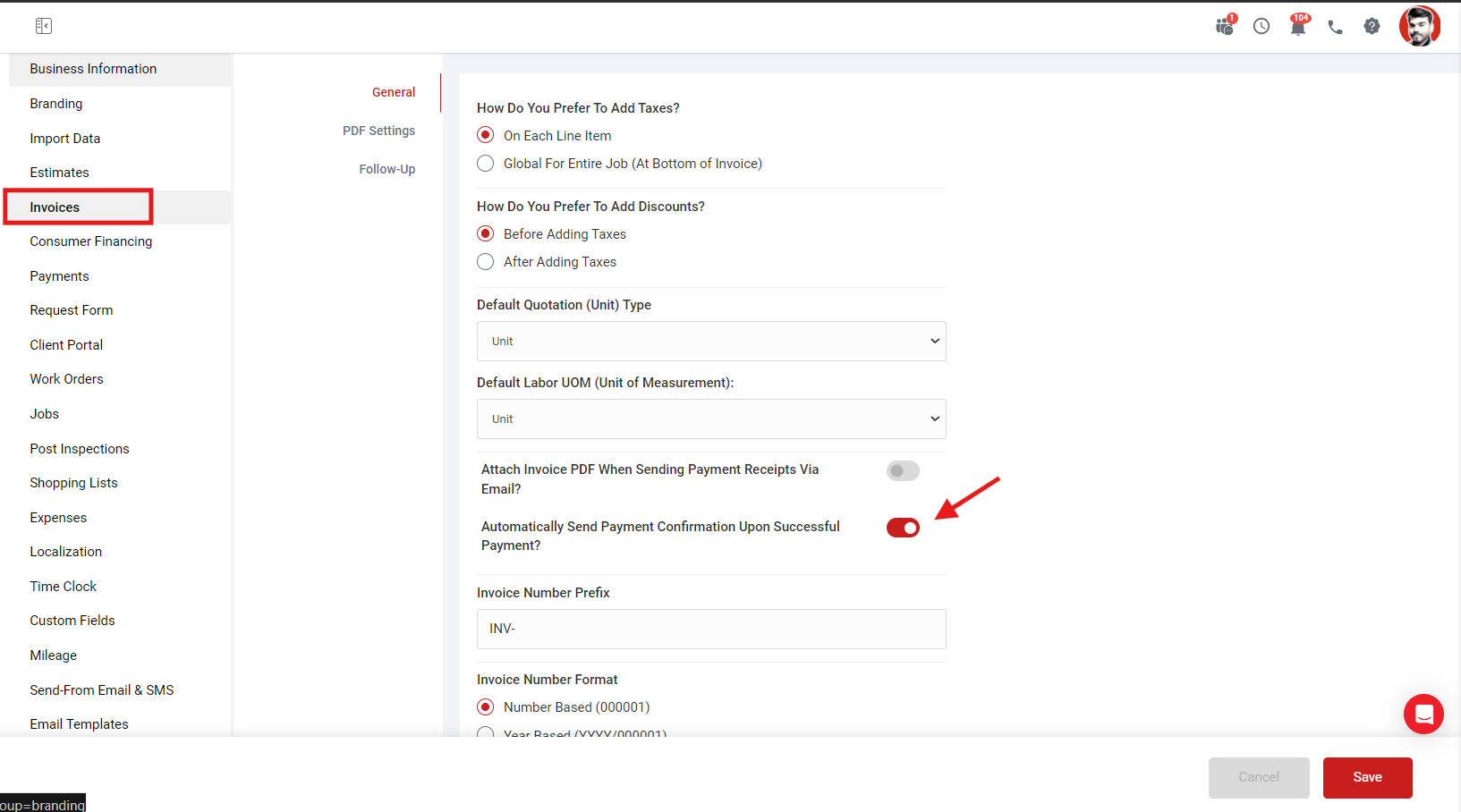Screen dimensions: 1461x812
Task: Collapse the sidebar with the panel icon
Action: (x=44, y=26)
